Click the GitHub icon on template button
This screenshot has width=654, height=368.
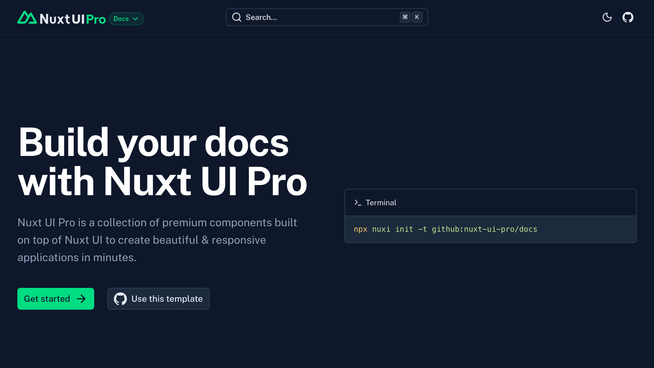pos(120,299)
